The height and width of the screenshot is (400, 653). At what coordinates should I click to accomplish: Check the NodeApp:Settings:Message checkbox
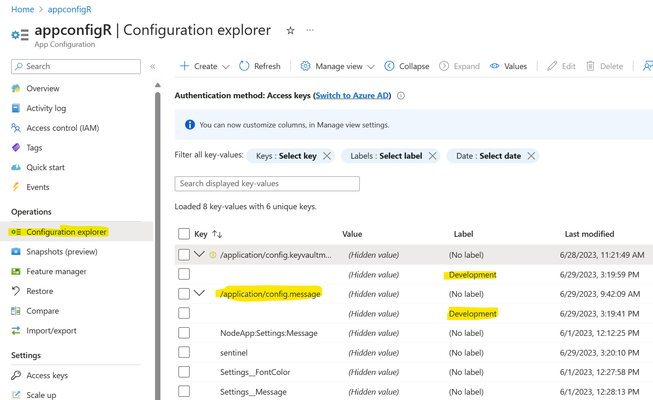click(184, 333)
